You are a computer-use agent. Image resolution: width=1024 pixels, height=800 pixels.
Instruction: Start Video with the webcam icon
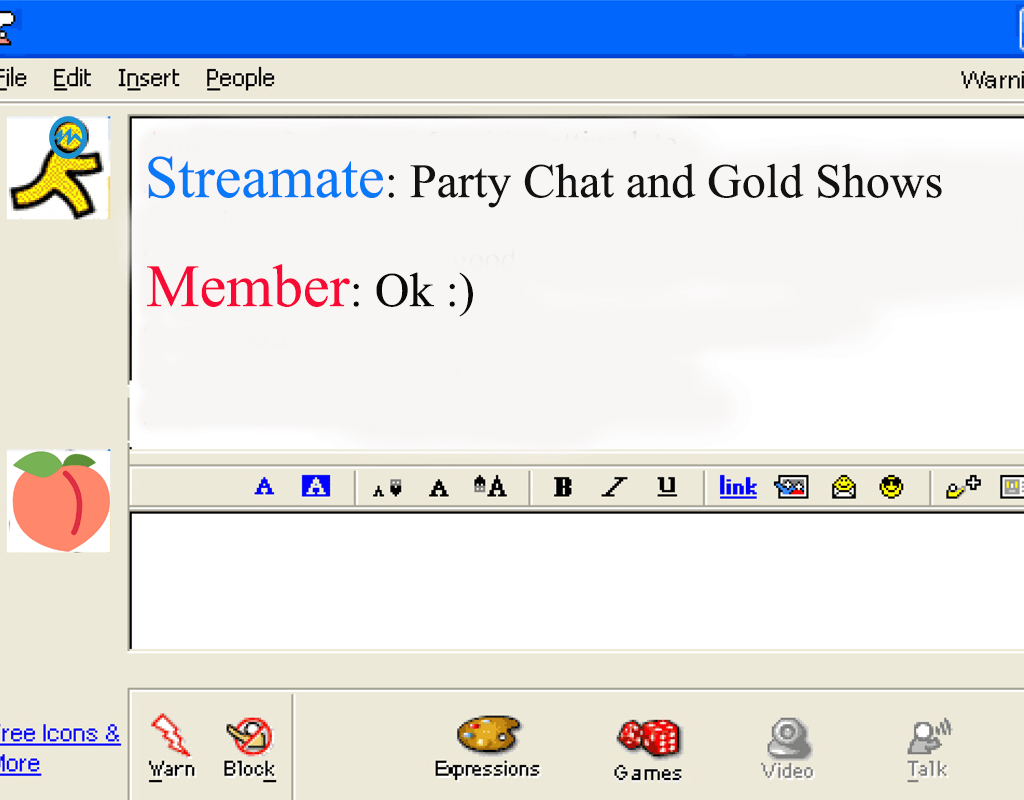788,748
